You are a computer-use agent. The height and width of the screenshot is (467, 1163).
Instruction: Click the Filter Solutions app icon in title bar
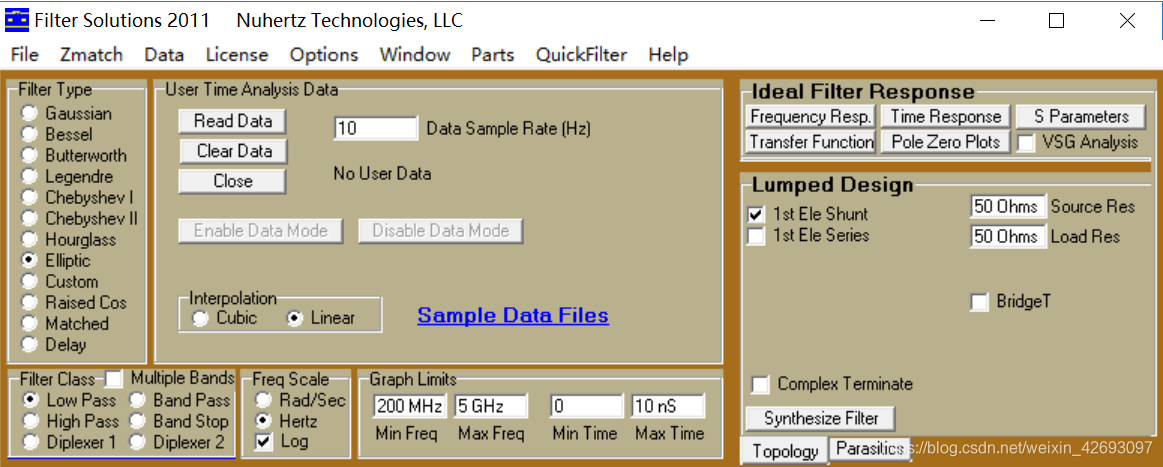coord(18,21)
